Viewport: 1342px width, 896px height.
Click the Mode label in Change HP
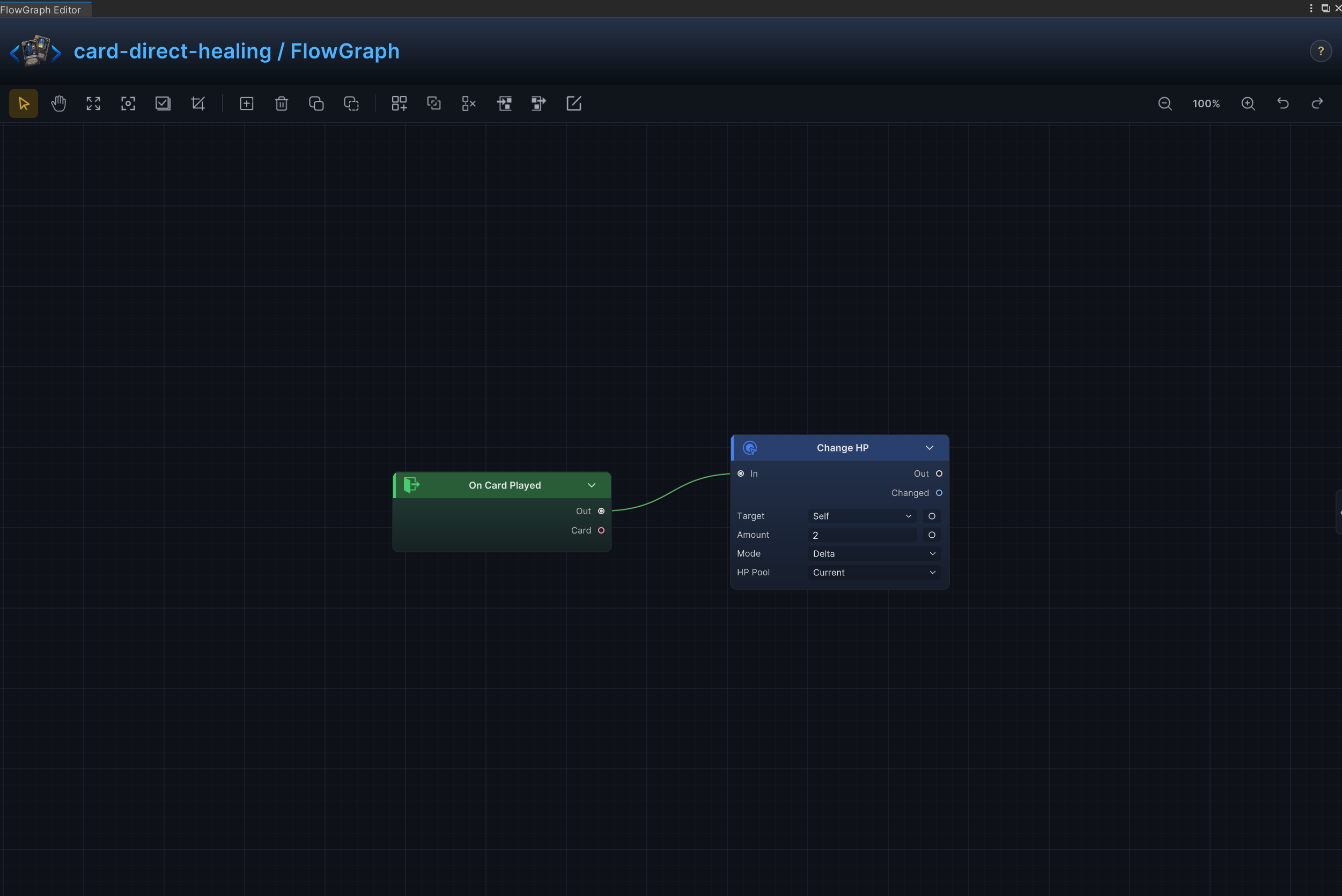click(749, 554)
